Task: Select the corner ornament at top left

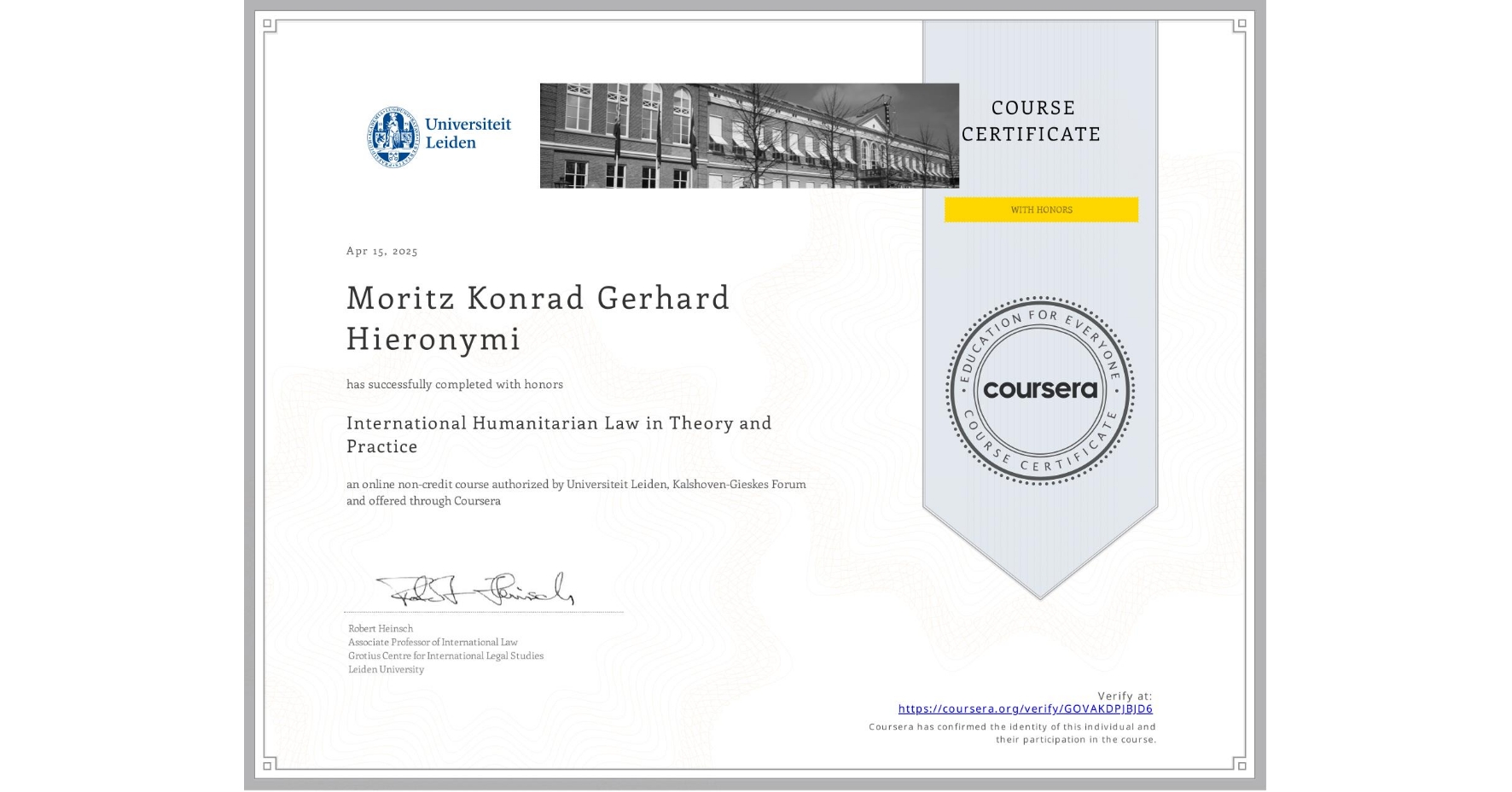Action: coord(267,23)
